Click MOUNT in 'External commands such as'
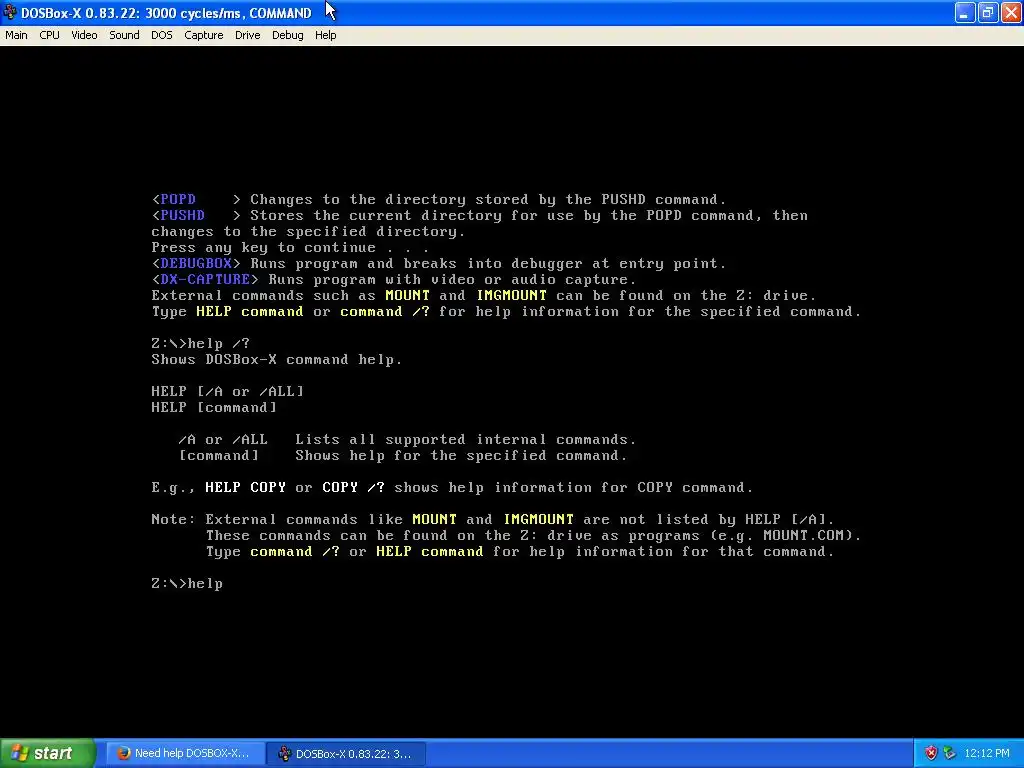 pyautogui.click(x=408, y=296)
